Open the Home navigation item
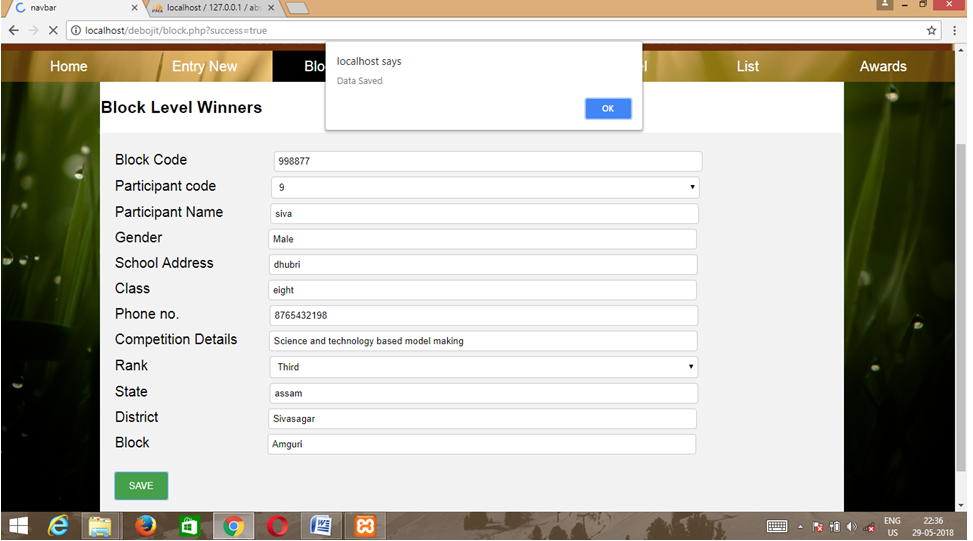This screenshot has height=541, width=973. click(68, 66)
